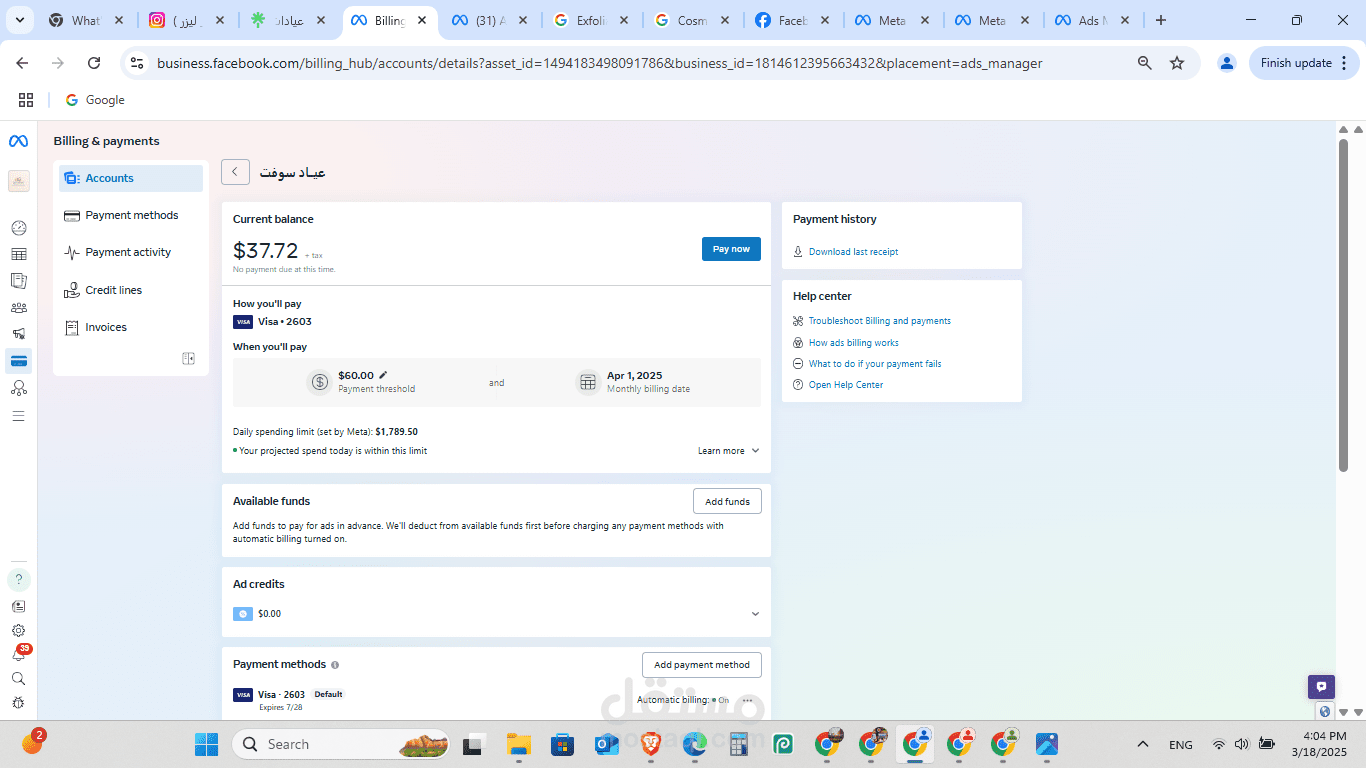The image size is (1366, 768).
Task: Select Credit lines in billing navigation
Action: (131, 290)
